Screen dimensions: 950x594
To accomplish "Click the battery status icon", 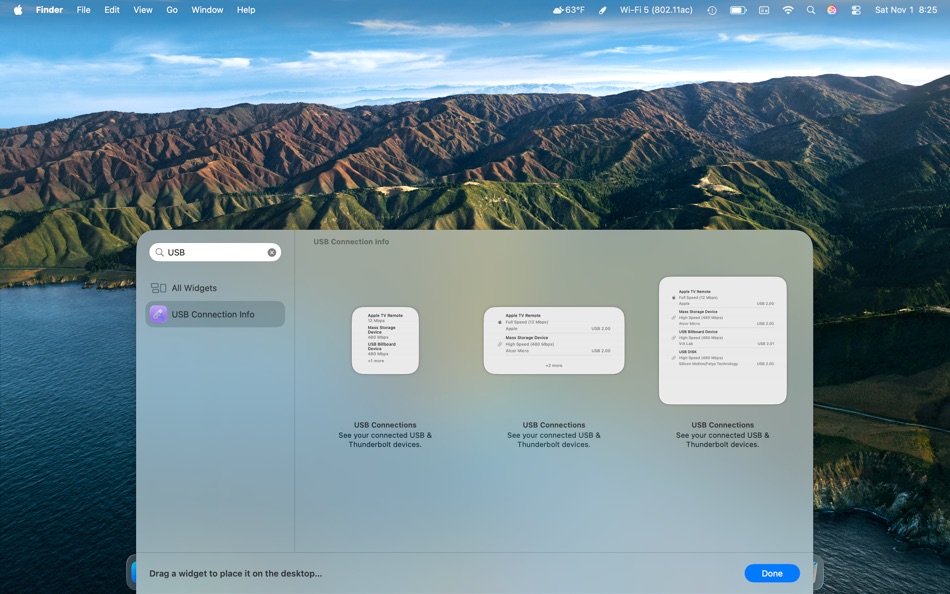I will (x=737, y=9).
